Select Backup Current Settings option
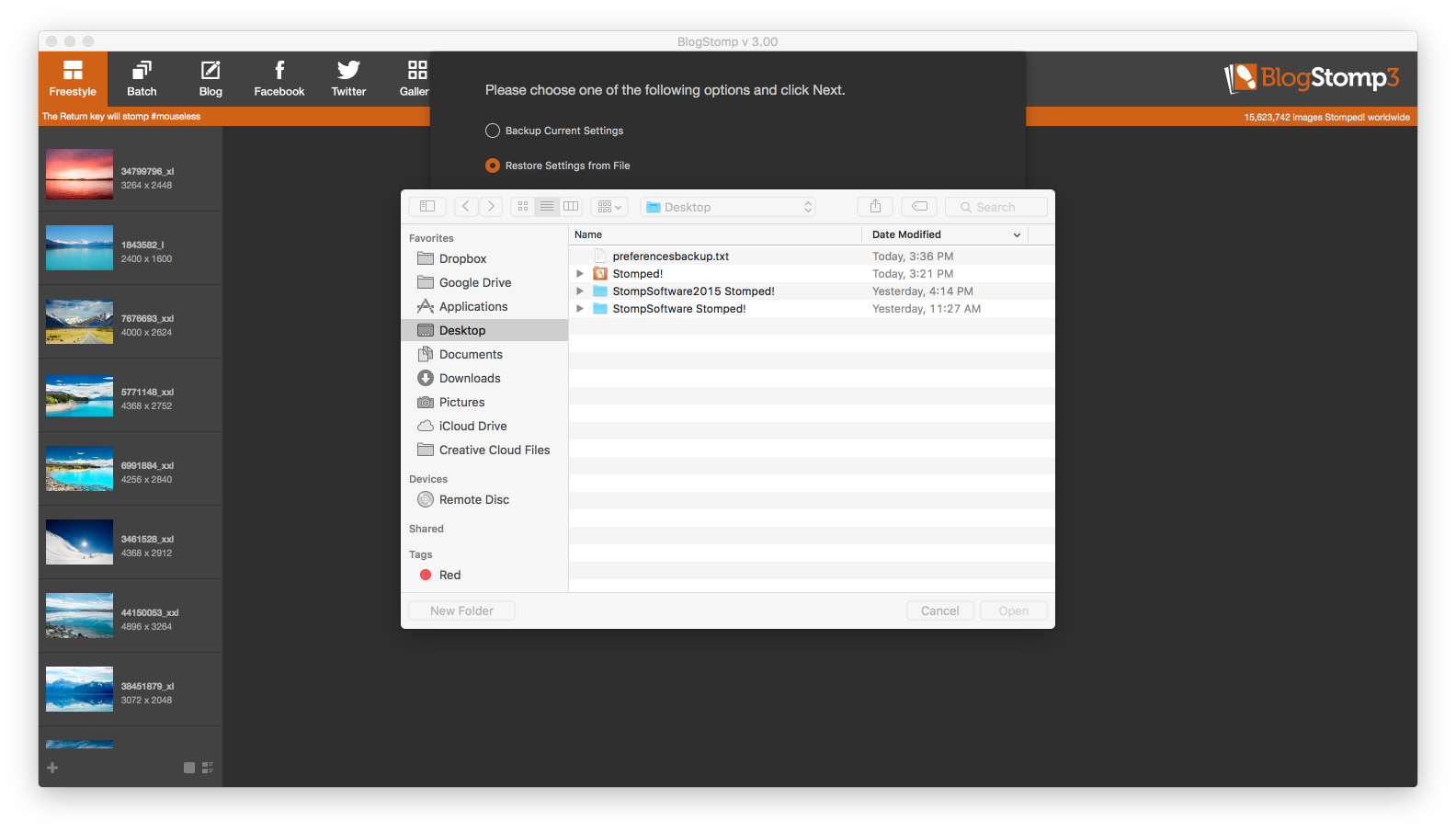Image resolution: width=1456 pixels, height=833 pixels. click(x=554, y=131)
